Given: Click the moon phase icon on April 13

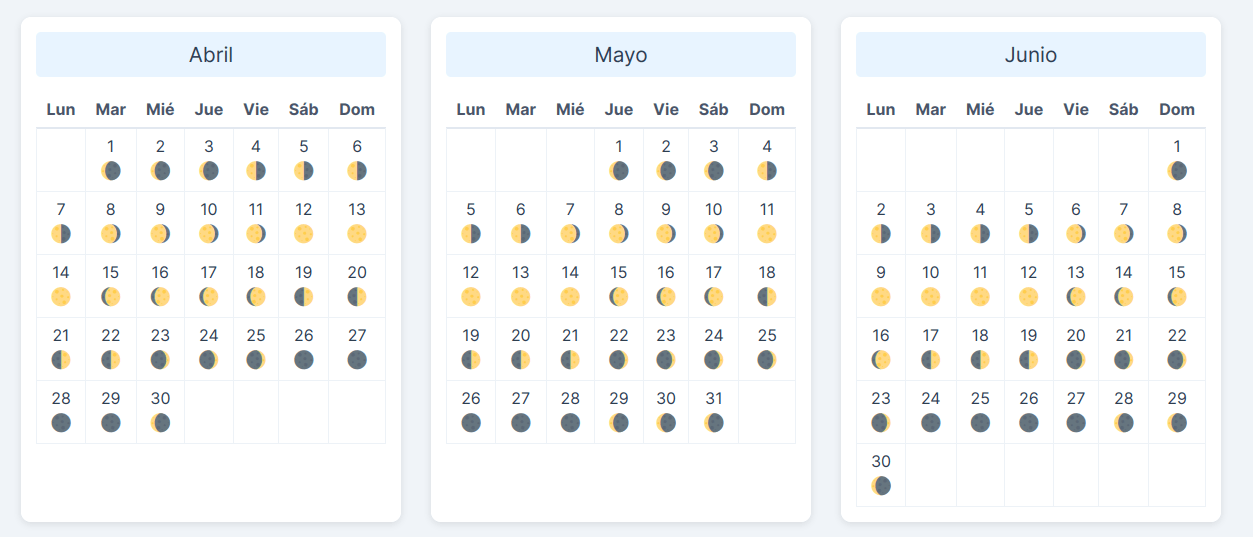Looking at the screenshot, I should point(357,234).
